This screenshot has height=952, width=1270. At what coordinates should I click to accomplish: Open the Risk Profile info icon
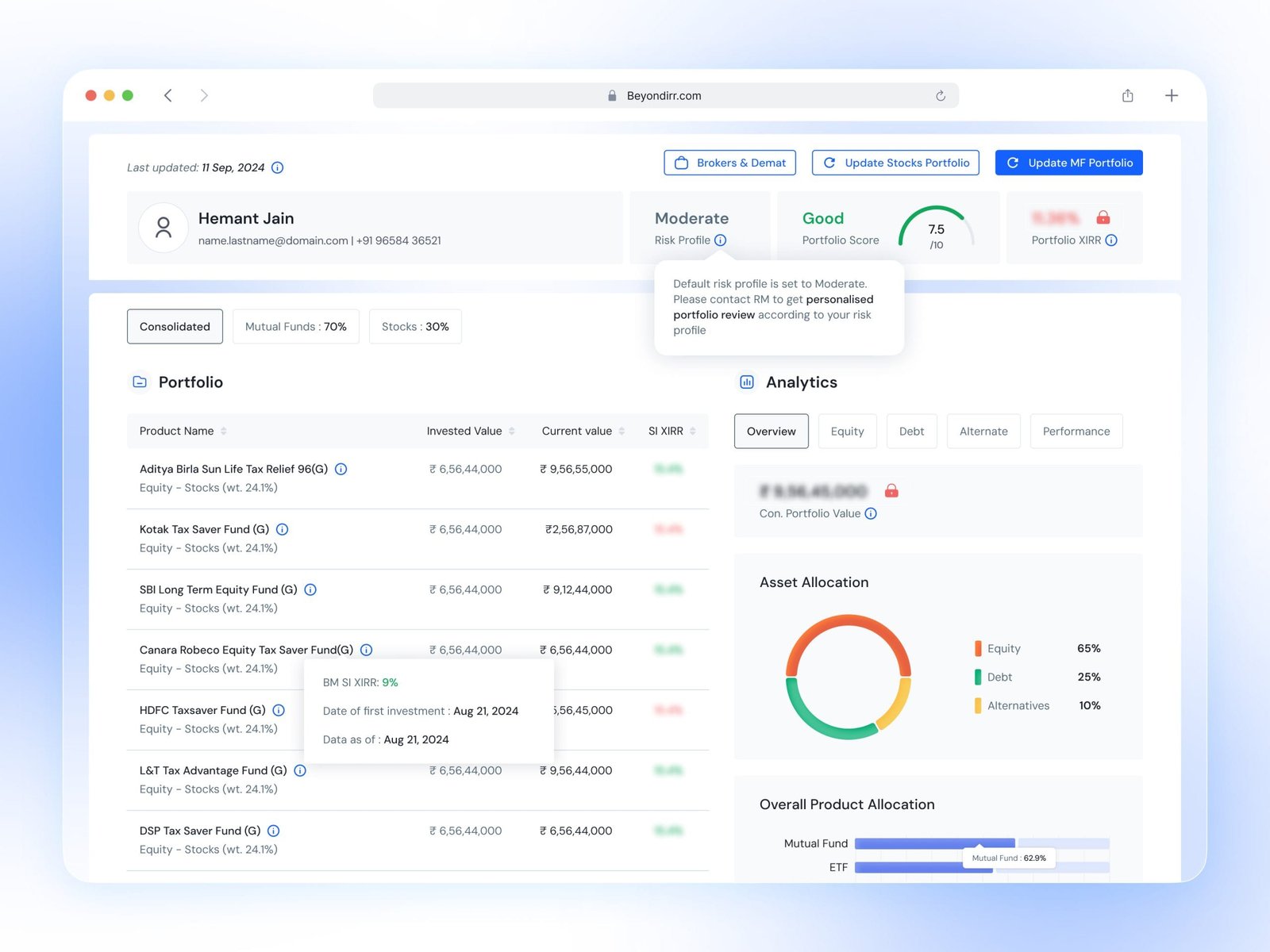[x=720, y=240]
